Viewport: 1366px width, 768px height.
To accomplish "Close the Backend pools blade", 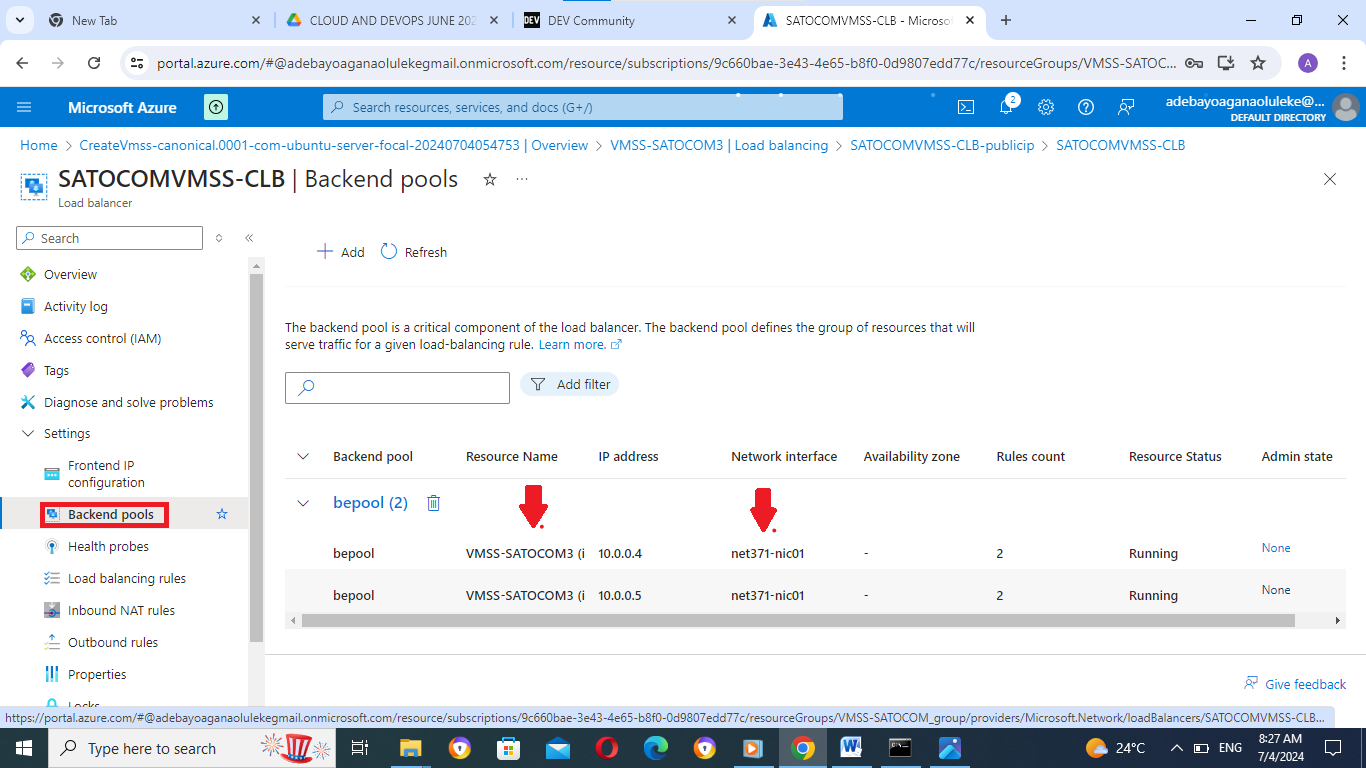I will pyautogui.click(x=1330, y=179).
